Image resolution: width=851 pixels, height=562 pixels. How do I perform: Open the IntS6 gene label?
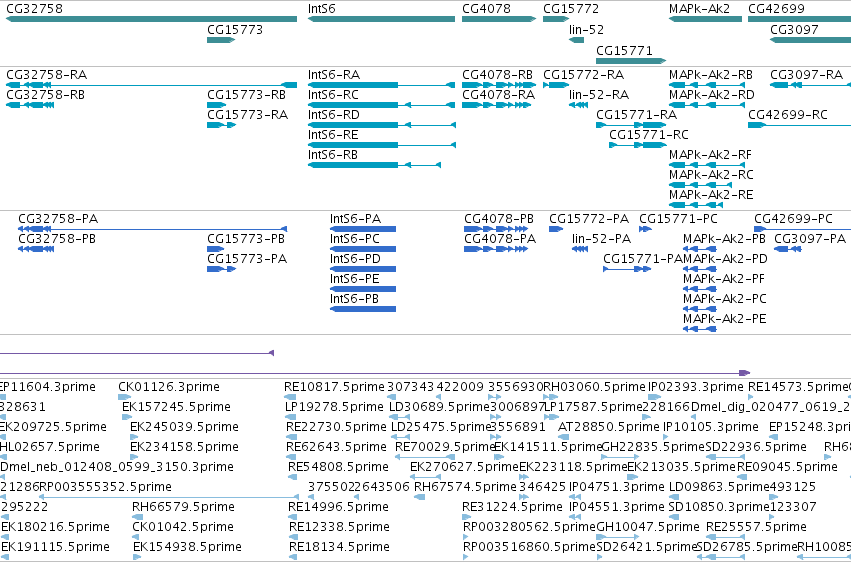pyautogui.click(x=322, y=9)
